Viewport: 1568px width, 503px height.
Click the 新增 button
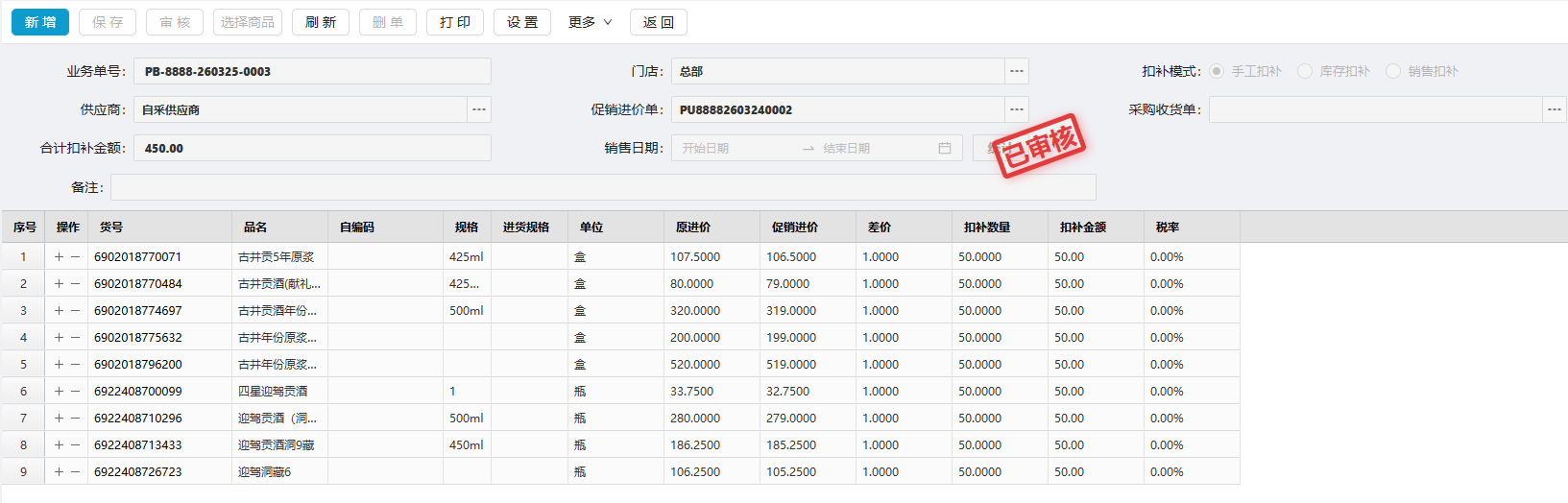[x=40, y=22]
